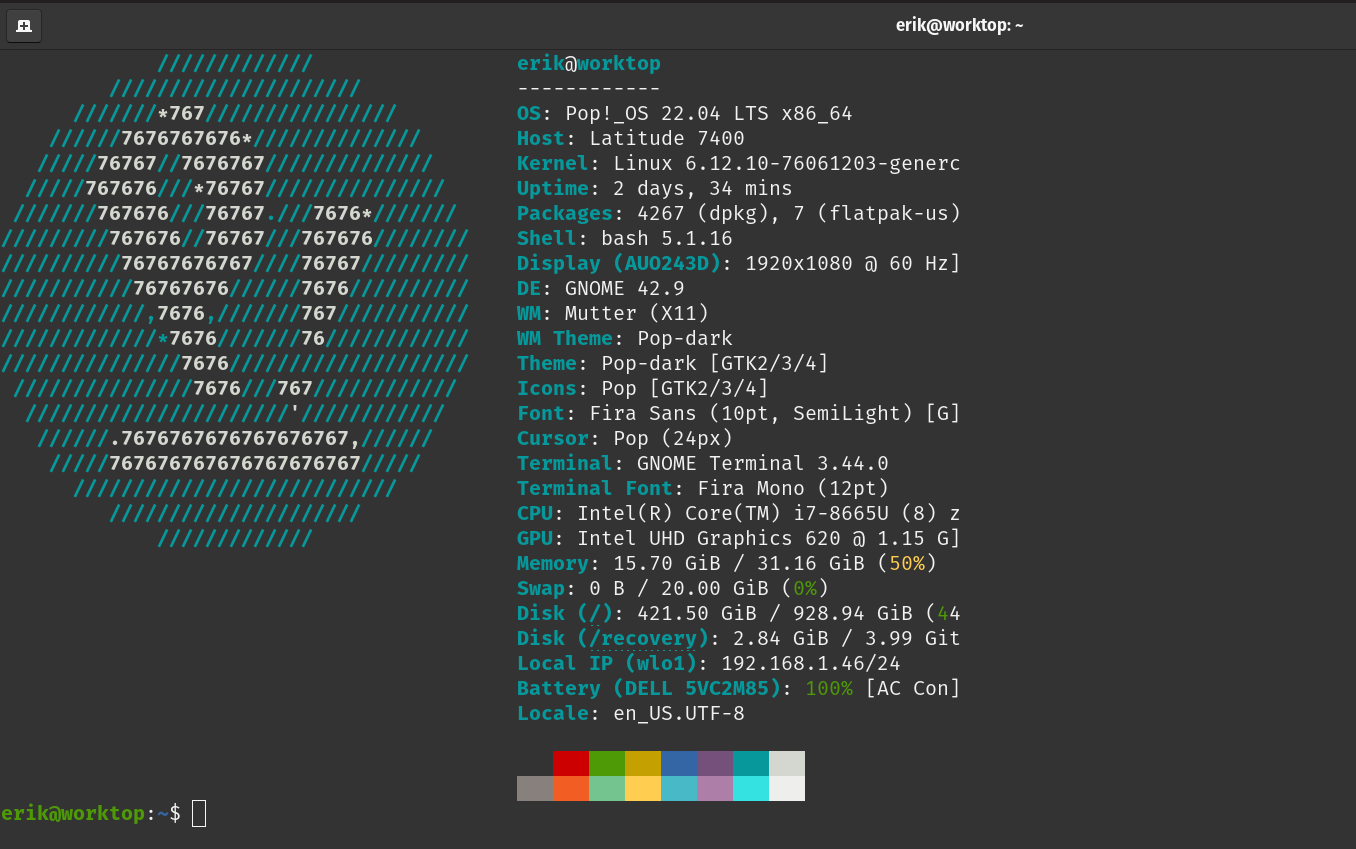
Task: Click the light purple palette block
Action: (x=715, y=789)
